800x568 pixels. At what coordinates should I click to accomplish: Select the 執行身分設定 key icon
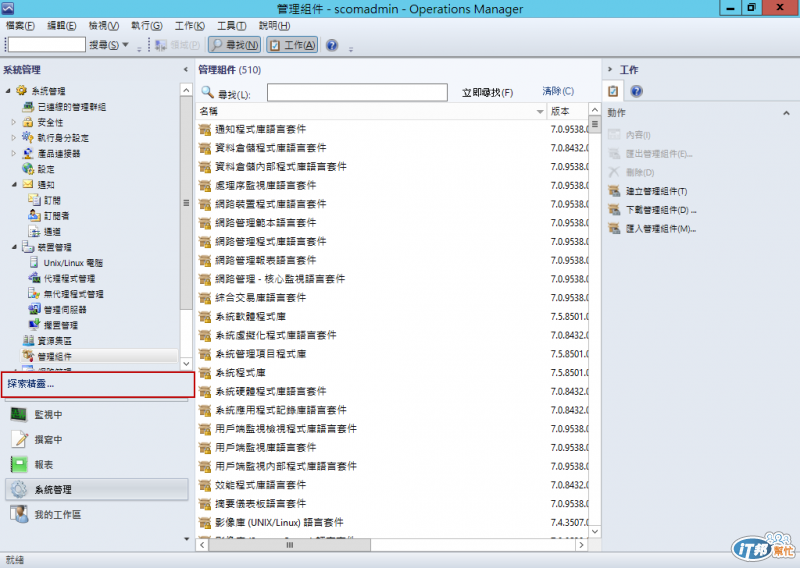28,138
